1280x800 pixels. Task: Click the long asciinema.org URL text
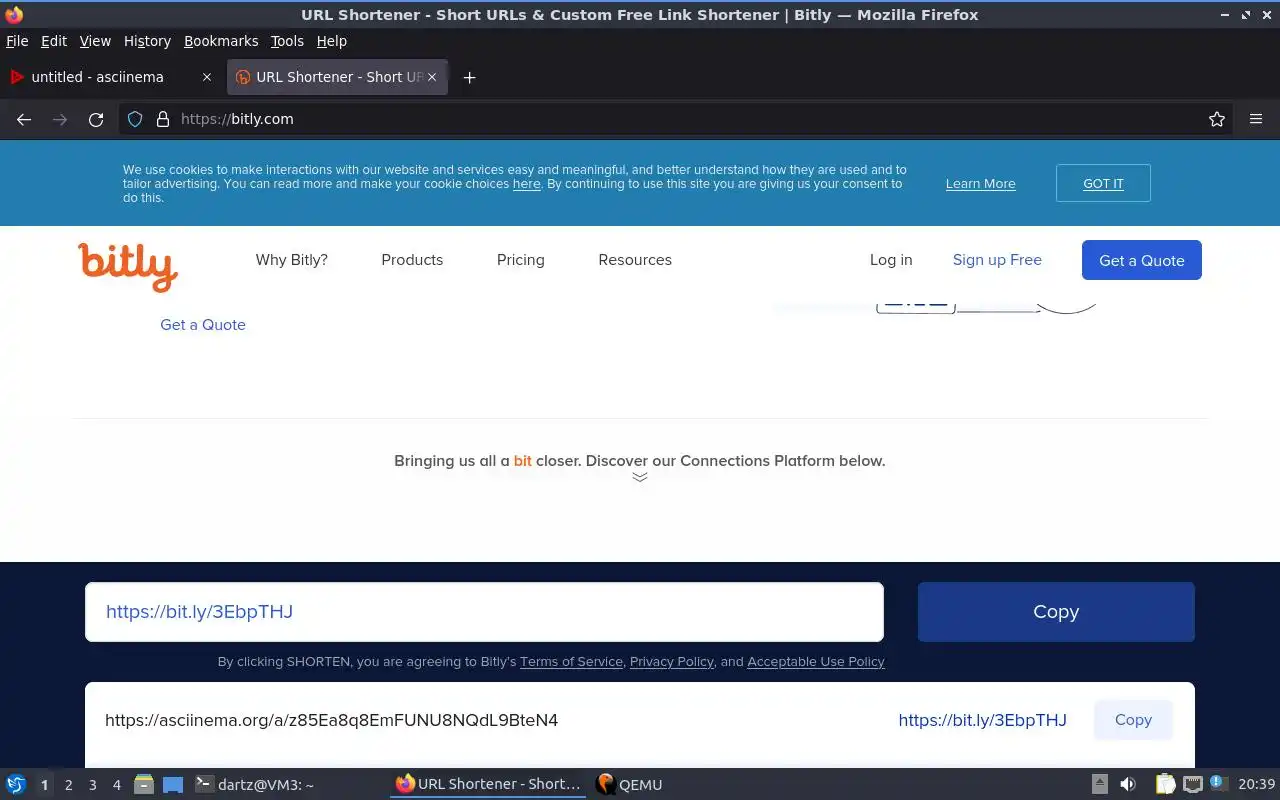331,720
